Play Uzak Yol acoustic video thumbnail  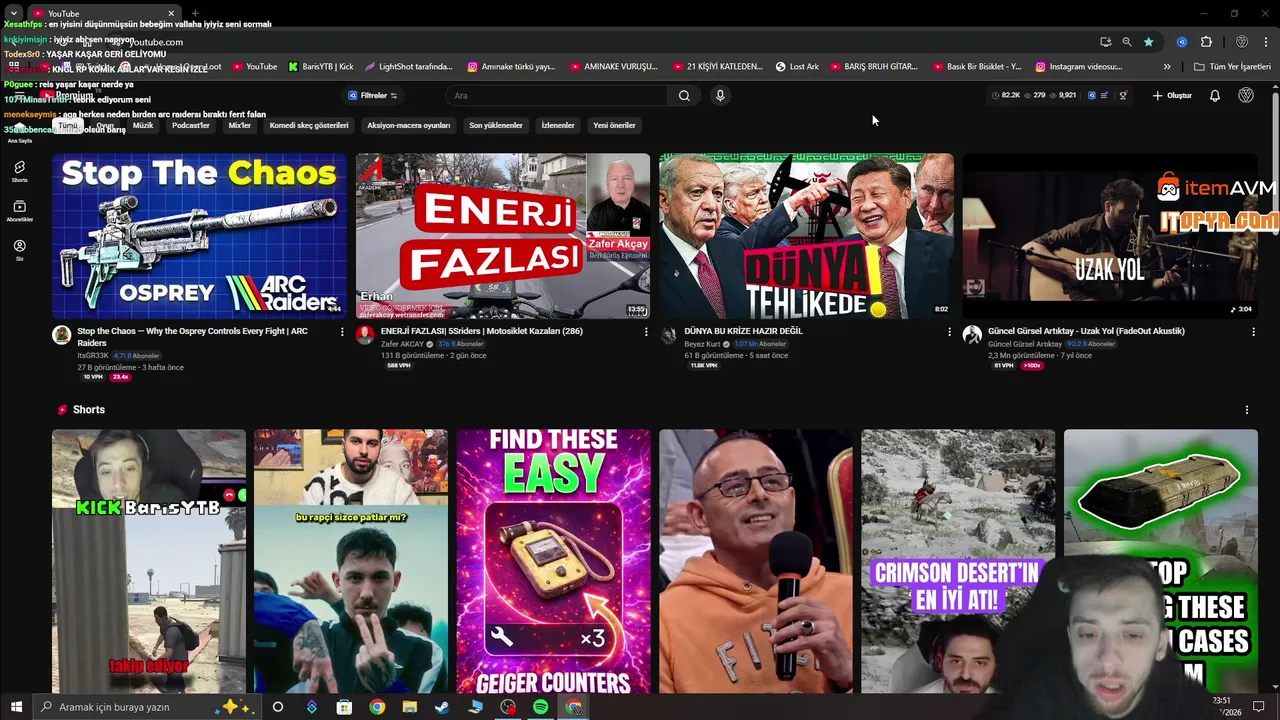tap(1109, 236)
